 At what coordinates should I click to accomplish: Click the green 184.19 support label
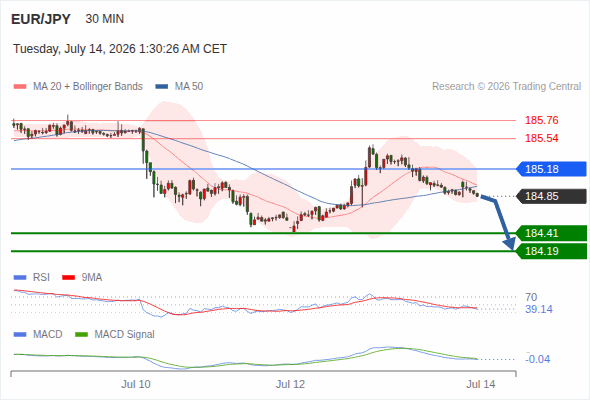tap(551, 251)
